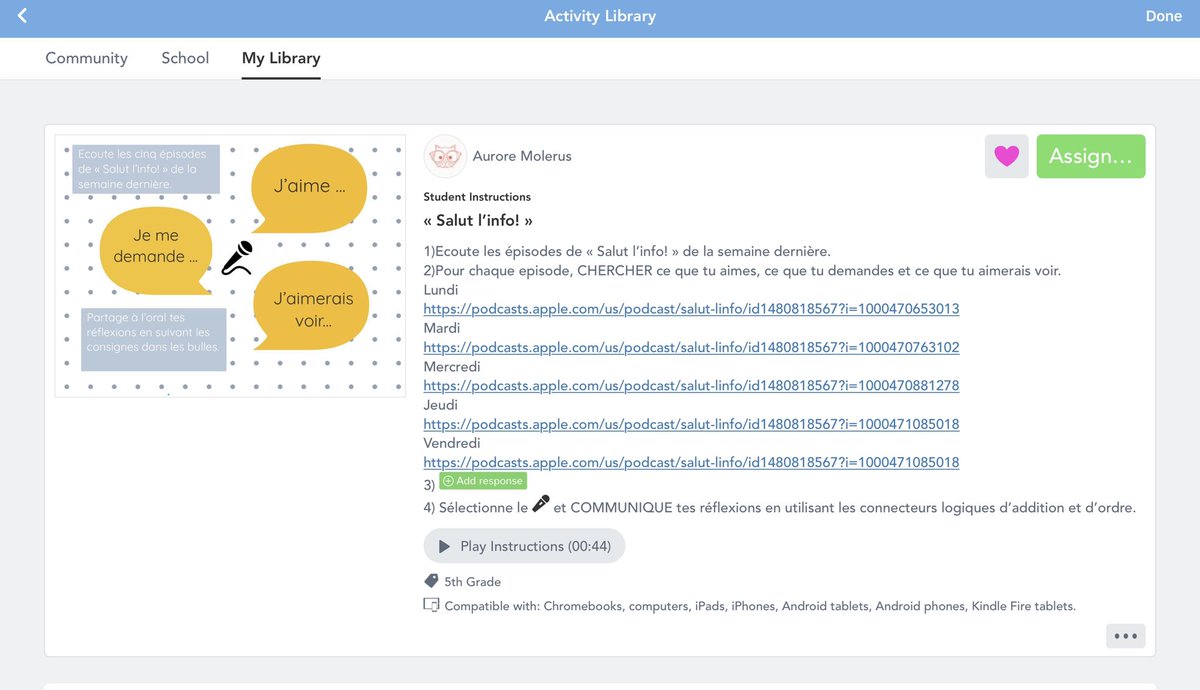1200x690 pixels.
Task: Open Friday's podcast episode link
Action: point(691,462)
